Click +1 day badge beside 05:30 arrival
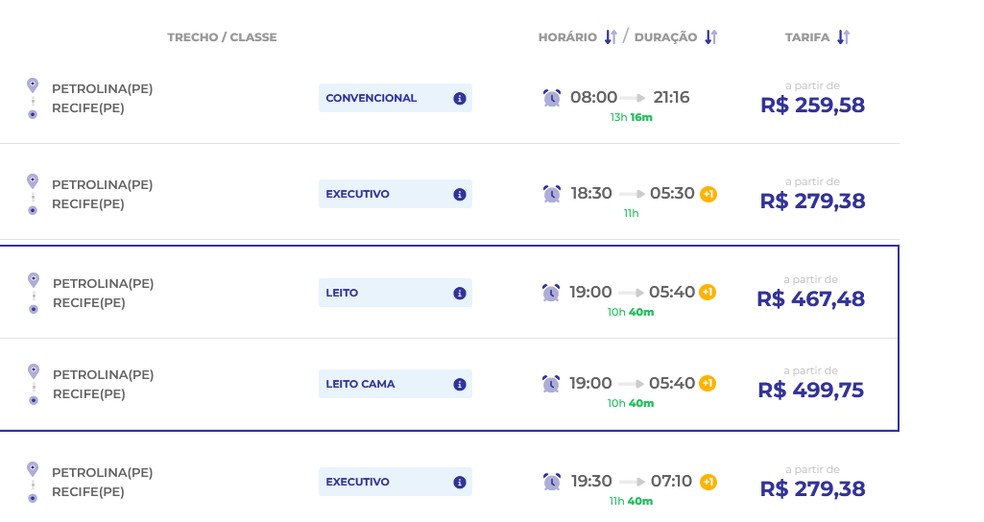 click(x=709, y=194)
